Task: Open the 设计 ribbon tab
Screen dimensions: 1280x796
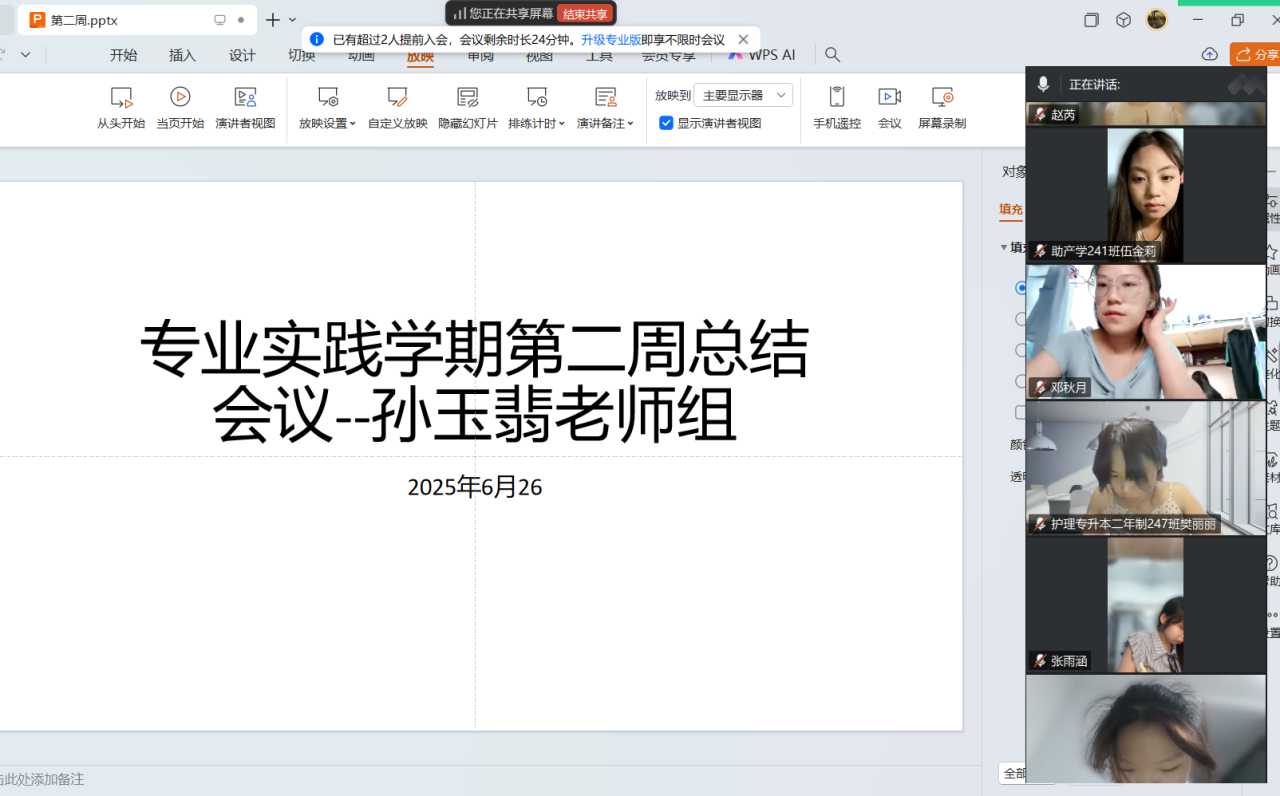Action: (x=242, y=55)
